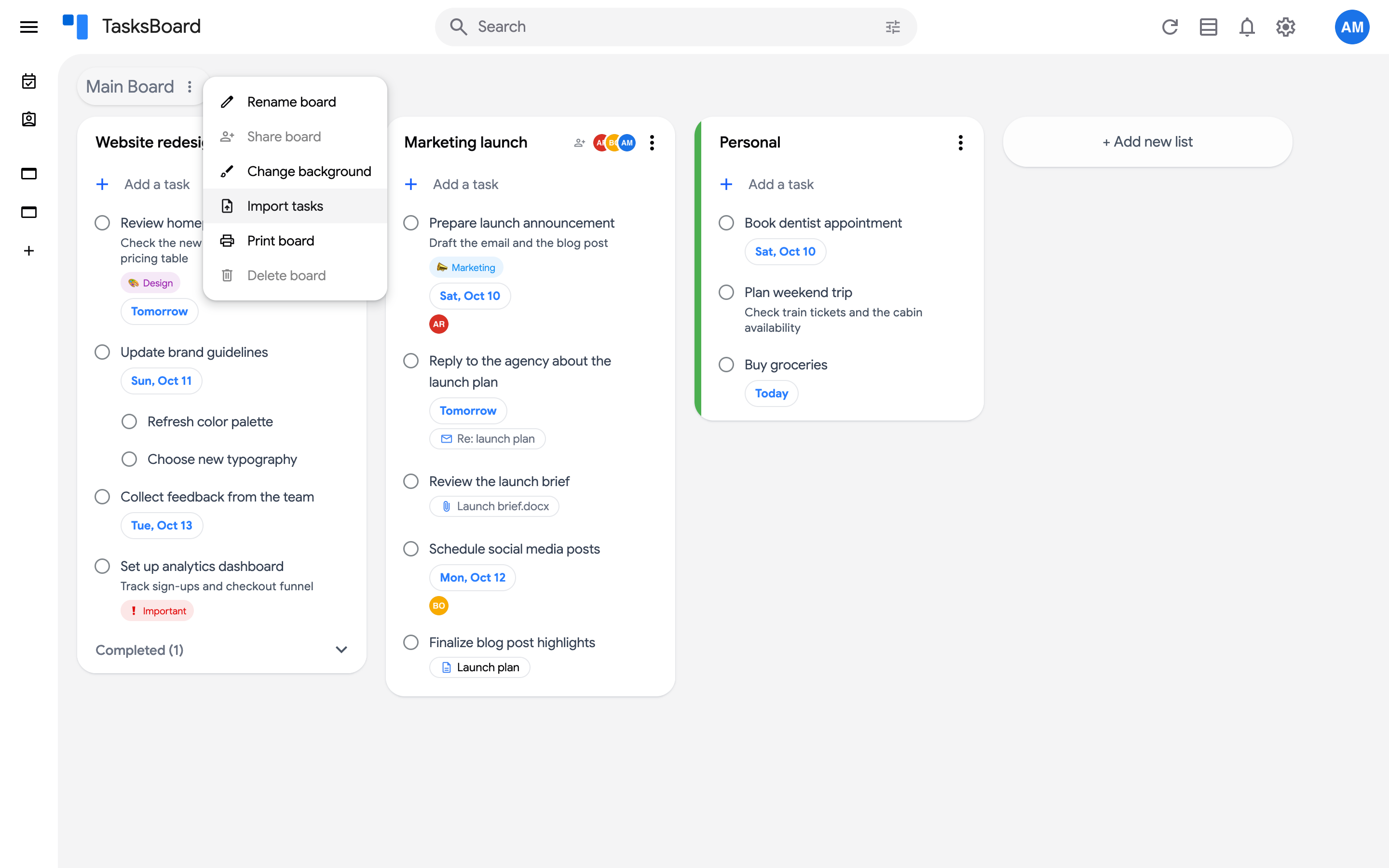Click the Marketing label tag
This screenshot has height=868, width=1389.
point(466,268)
